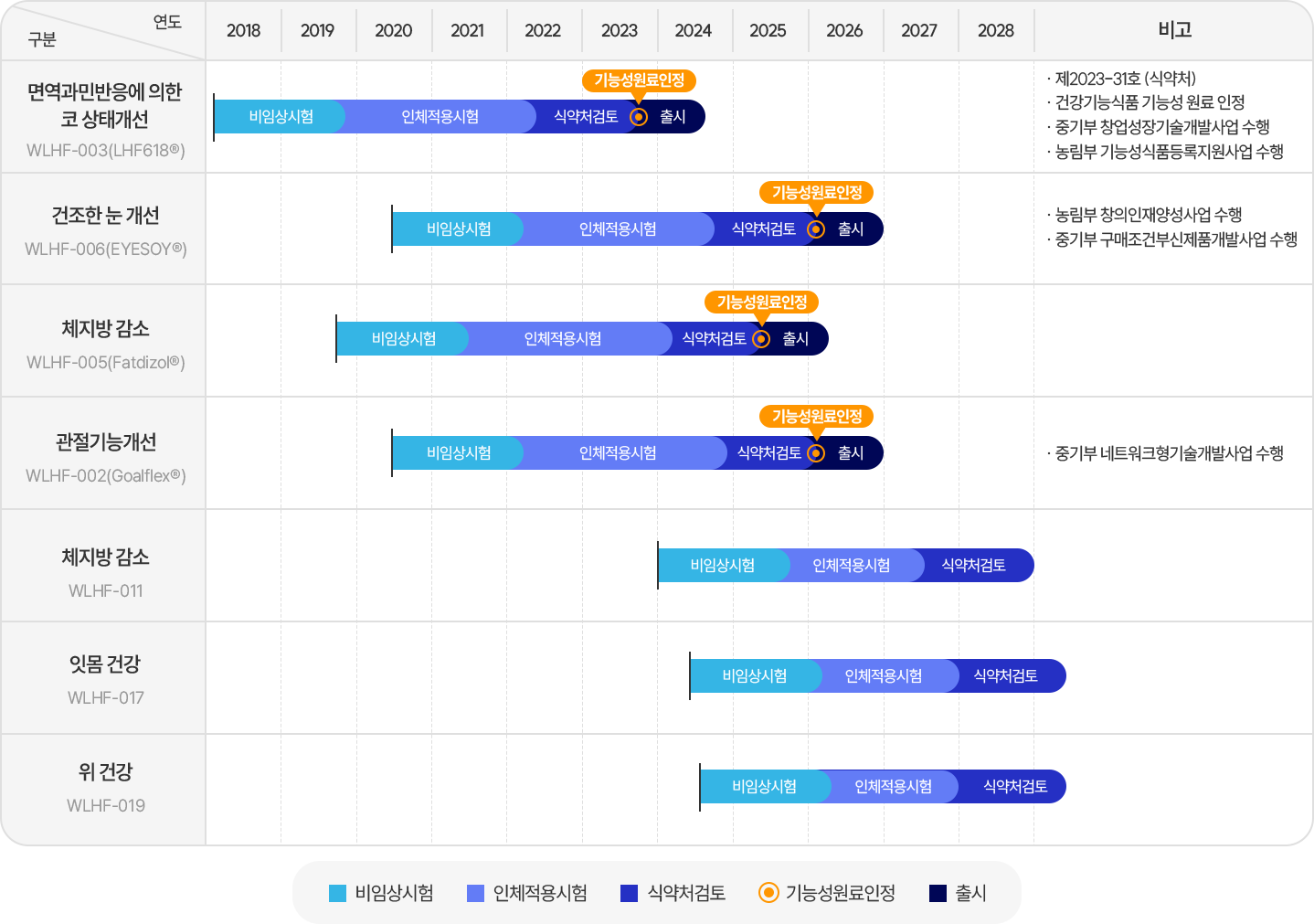Click the WLHF-005(Fatdizol®) product code
The width and height of the screenshot is (1314, 924).
click(106, 363)
